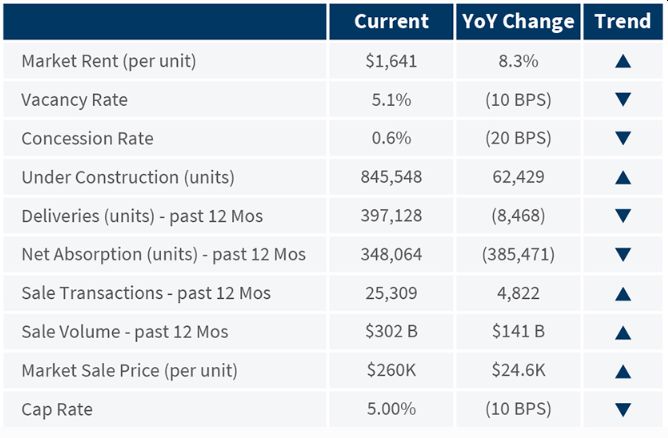The width and height of the screenshot is (668, 438).
Task: Click the Market Sale Price up arrow
Action: coord(624,371)
